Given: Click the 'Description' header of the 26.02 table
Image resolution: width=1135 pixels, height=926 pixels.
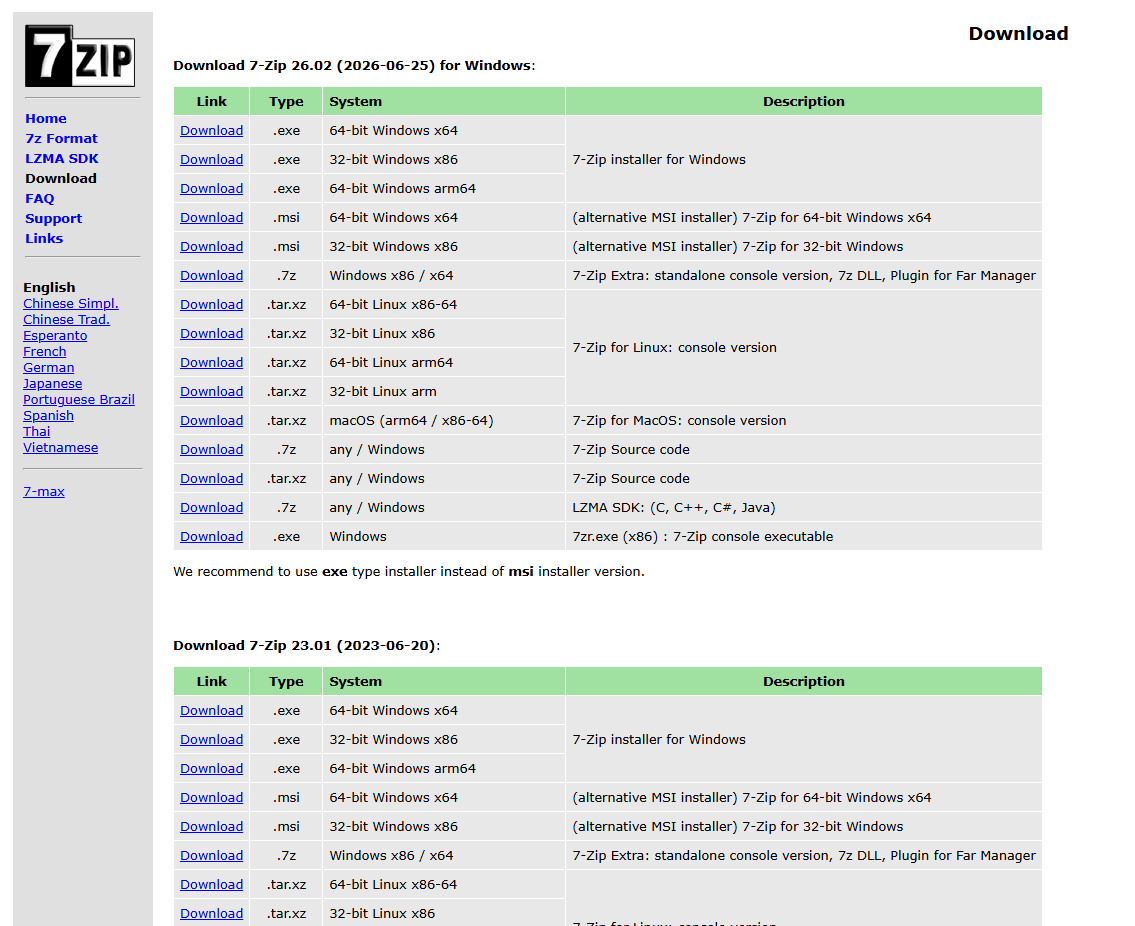Looking at the screenshot, I should click(x=803, y=101).
